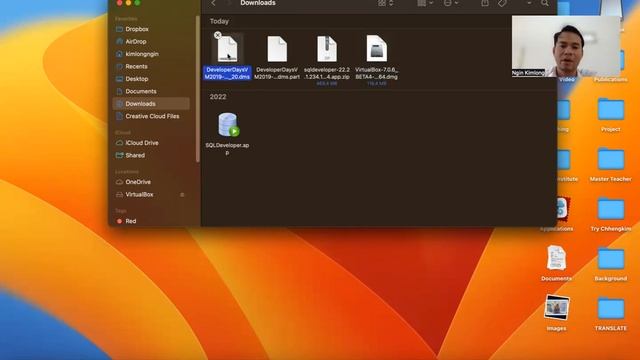Select the DeveloperDaysVM2019 .dms.part file icon

tap(277, 49)
